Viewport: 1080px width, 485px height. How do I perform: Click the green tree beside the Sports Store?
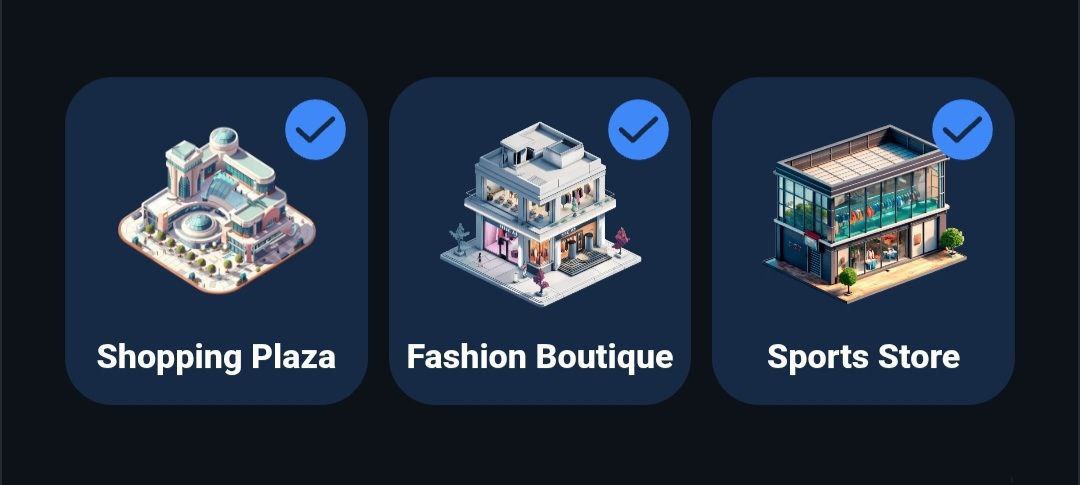click(951, 240)
